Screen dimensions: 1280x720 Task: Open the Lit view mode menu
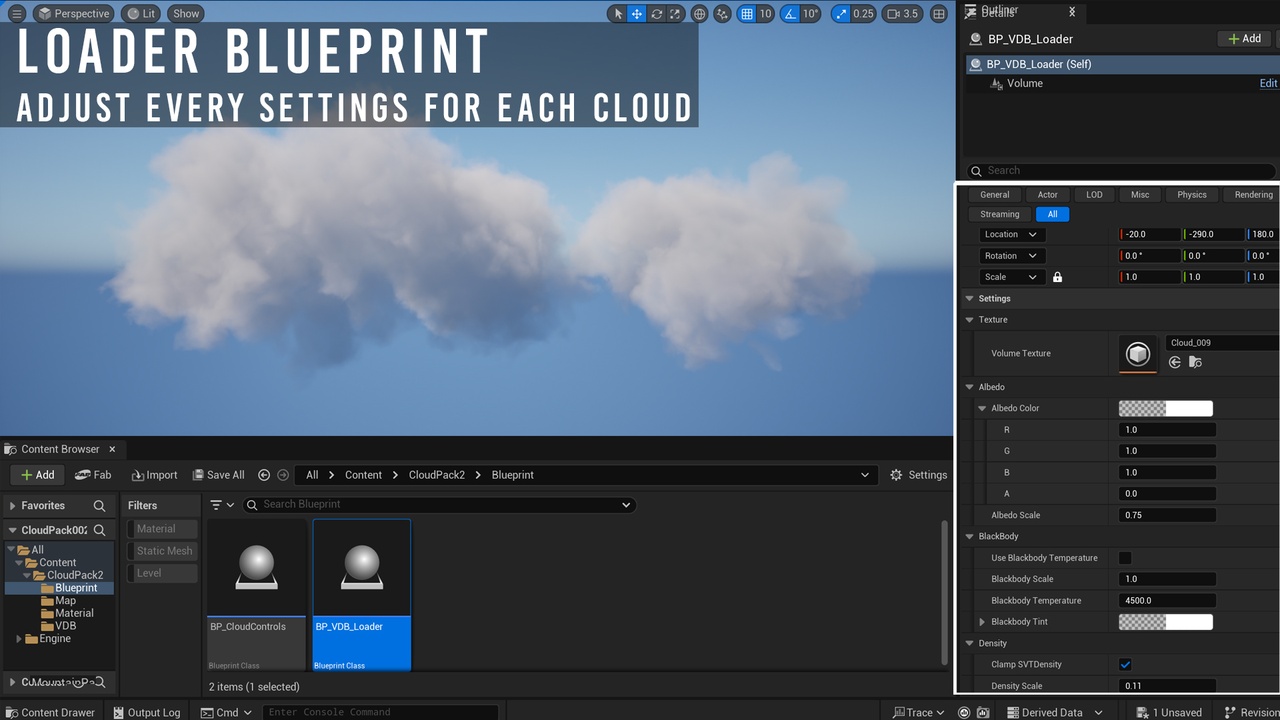click(x=140, y=13)
